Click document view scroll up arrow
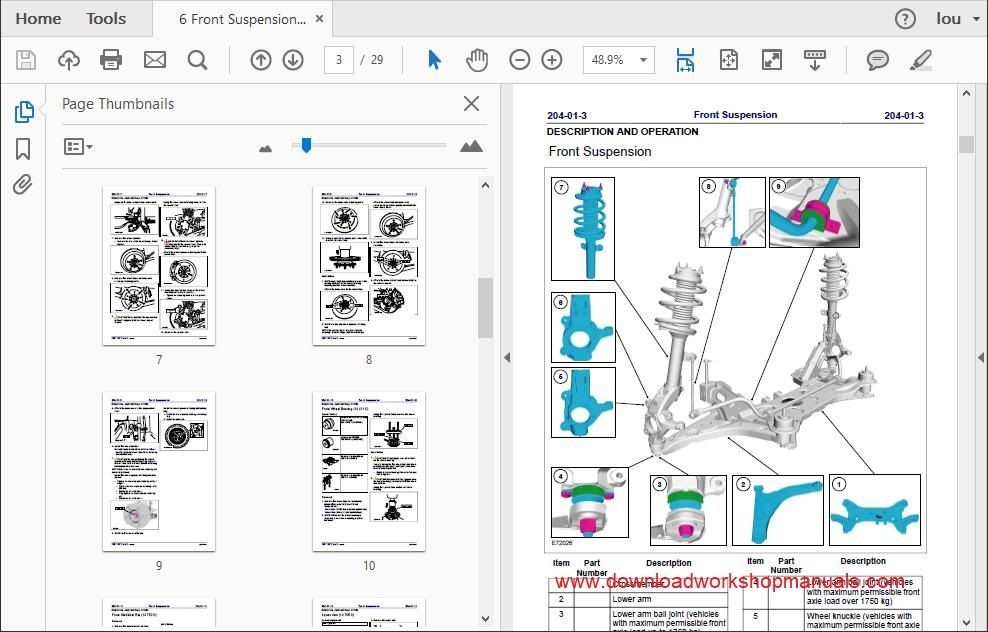This screenshot has width=988, height=632. pyautogui.click(x=967, y=93)
